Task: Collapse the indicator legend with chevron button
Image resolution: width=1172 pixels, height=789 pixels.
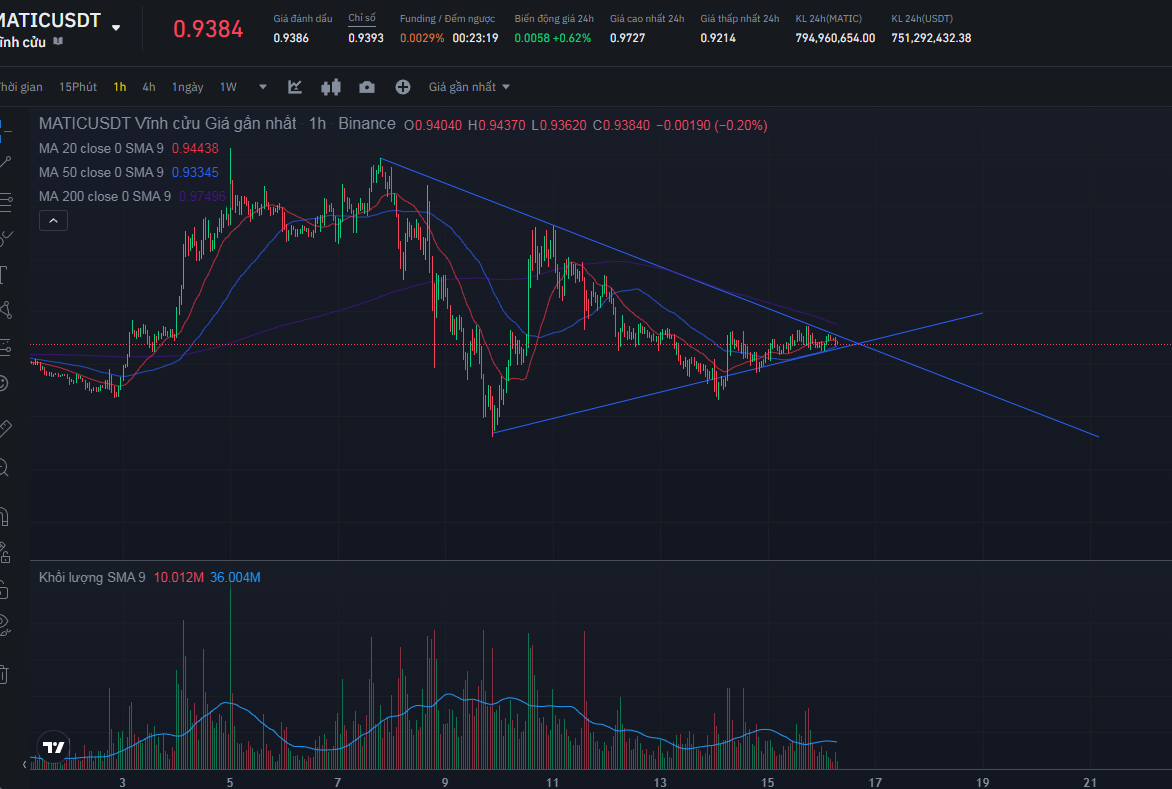Action: [53, 220]
